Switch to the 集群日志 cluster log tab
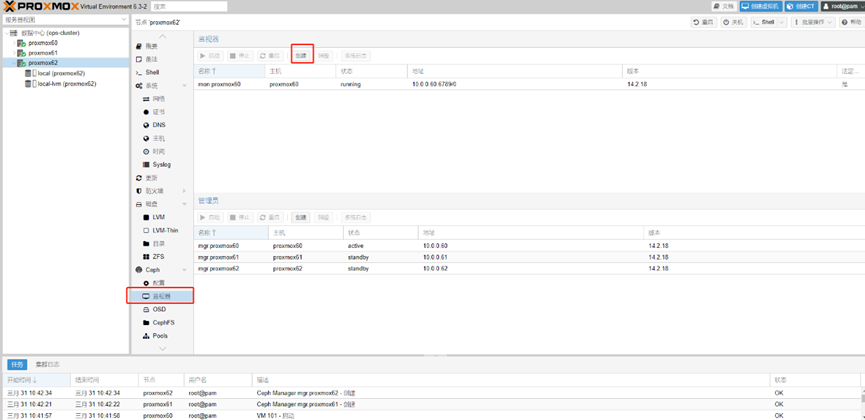 click(x=47, y=365)
